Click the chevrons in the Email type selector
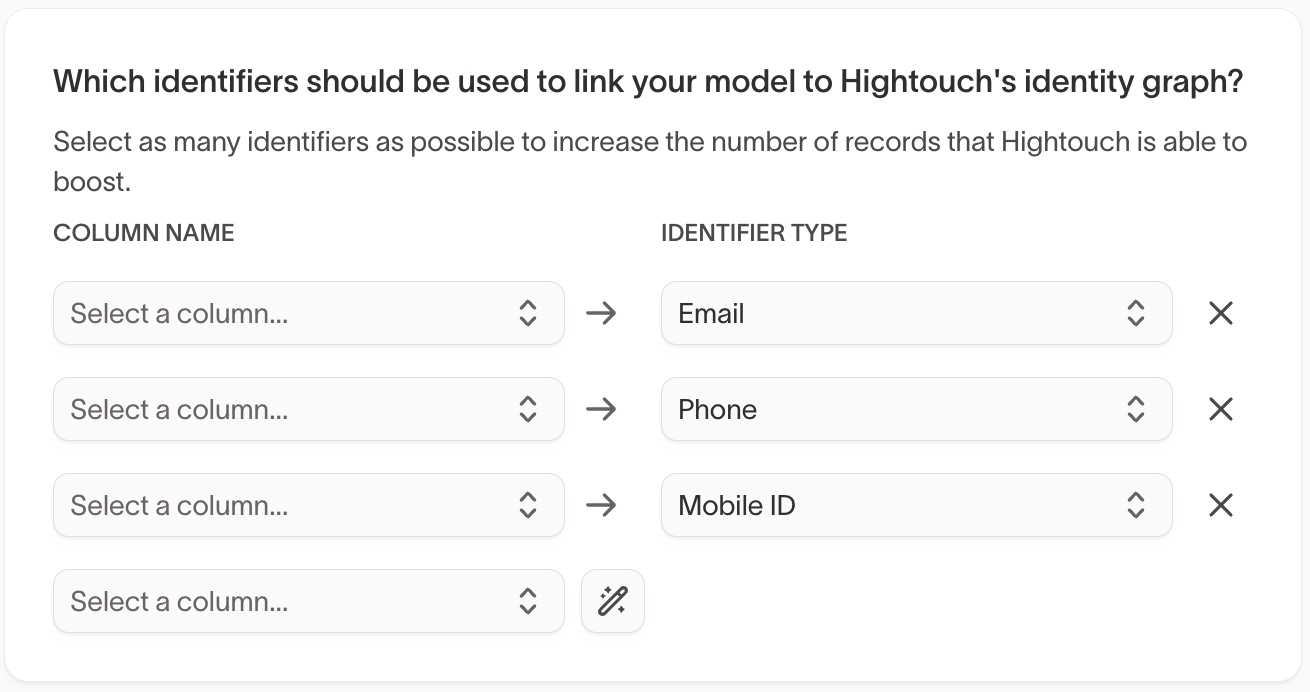Viewport: 1310px width, 692px height. click(x=1135, y=314)
